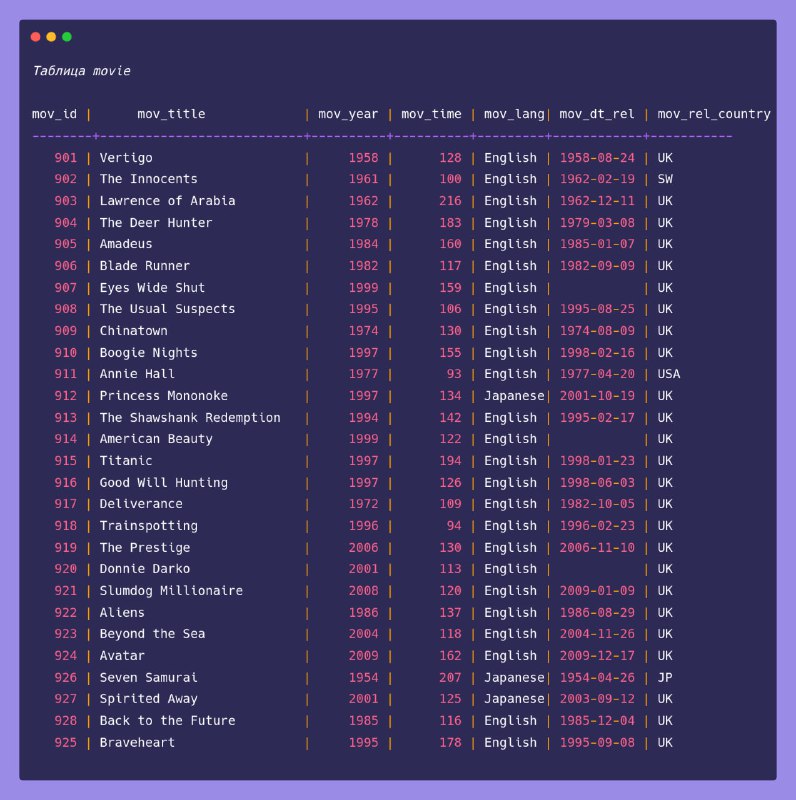Click release date 1954-04-26
796x800 pixels.
(598, 678)
